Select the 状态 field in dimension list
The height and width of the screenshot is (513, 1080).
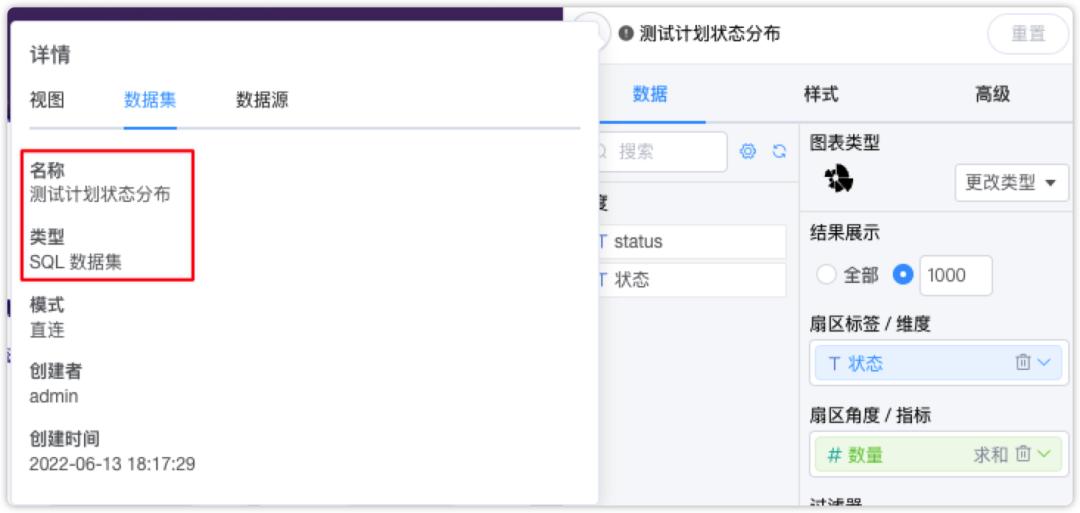tap(691, 280)
